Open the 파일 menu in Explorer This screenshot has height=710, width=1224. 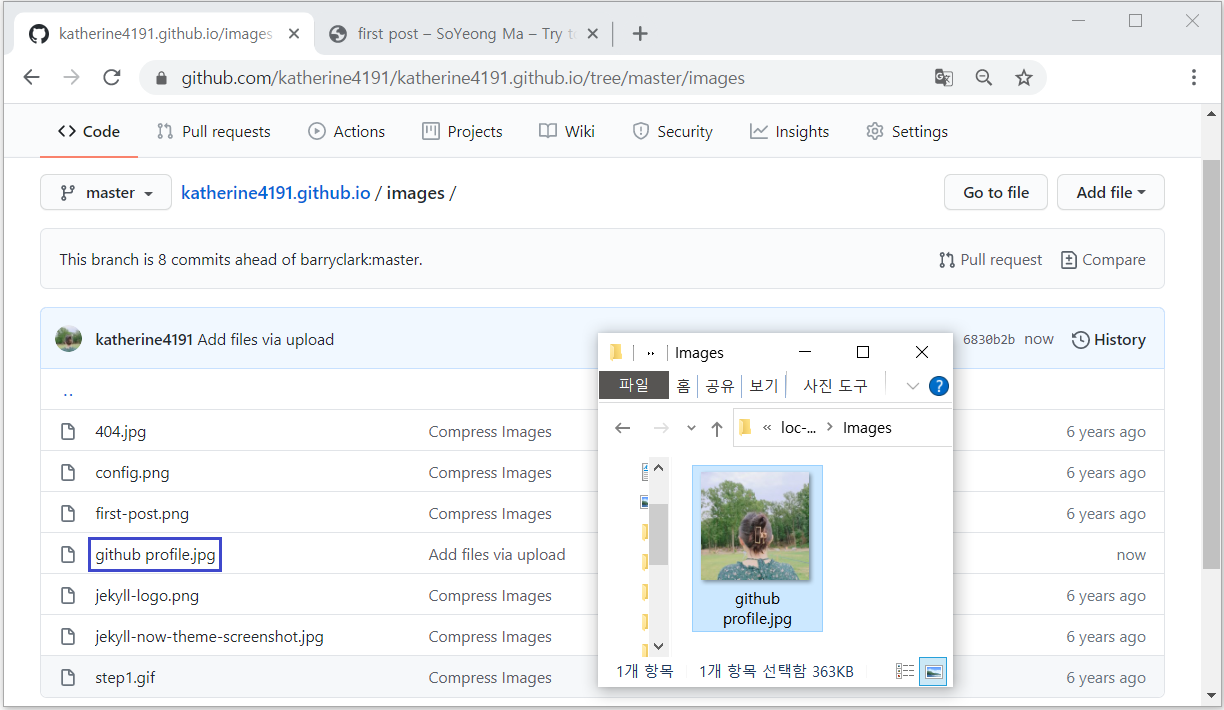pyautogui.click(x=634, y=385)
